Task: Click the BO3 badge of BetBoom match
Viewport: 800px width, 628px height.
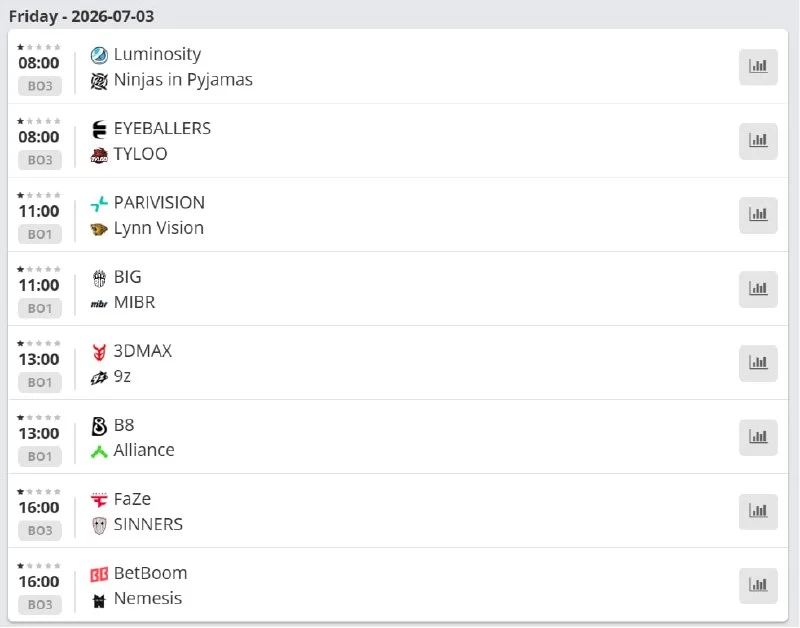Action: [x=40, y=605]
